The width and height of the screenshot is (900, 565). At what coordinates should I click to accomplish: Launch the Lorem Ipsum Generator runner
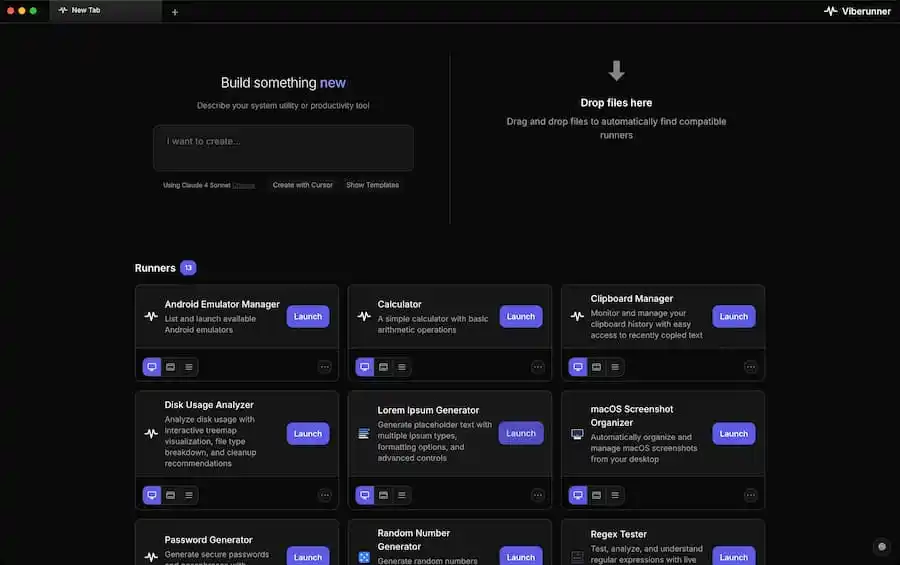[x=521, y=434]
